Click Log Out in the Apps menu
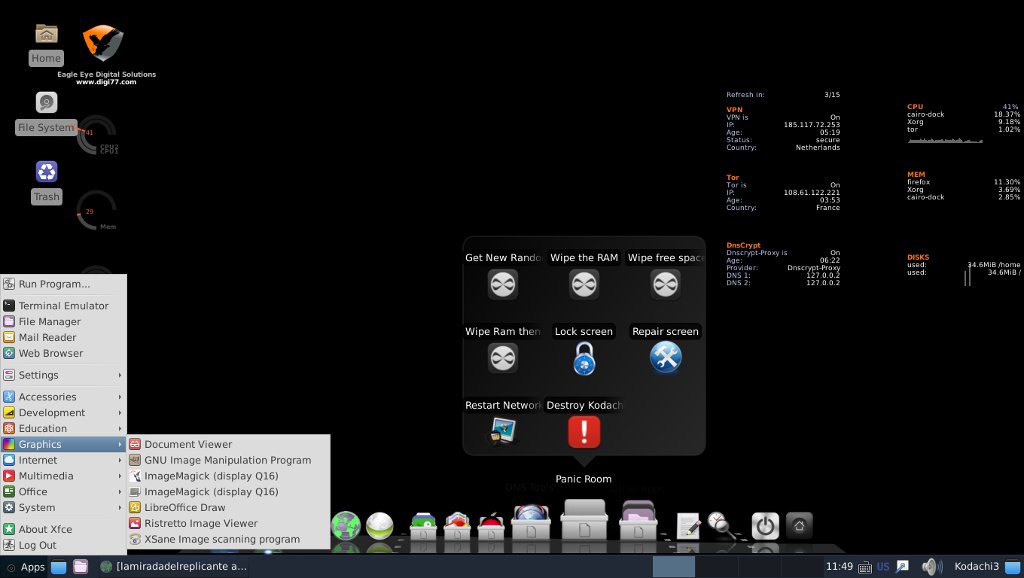The height and width of the screenshot is (578, 1024). pyautogui.click(x=37, y=545)
